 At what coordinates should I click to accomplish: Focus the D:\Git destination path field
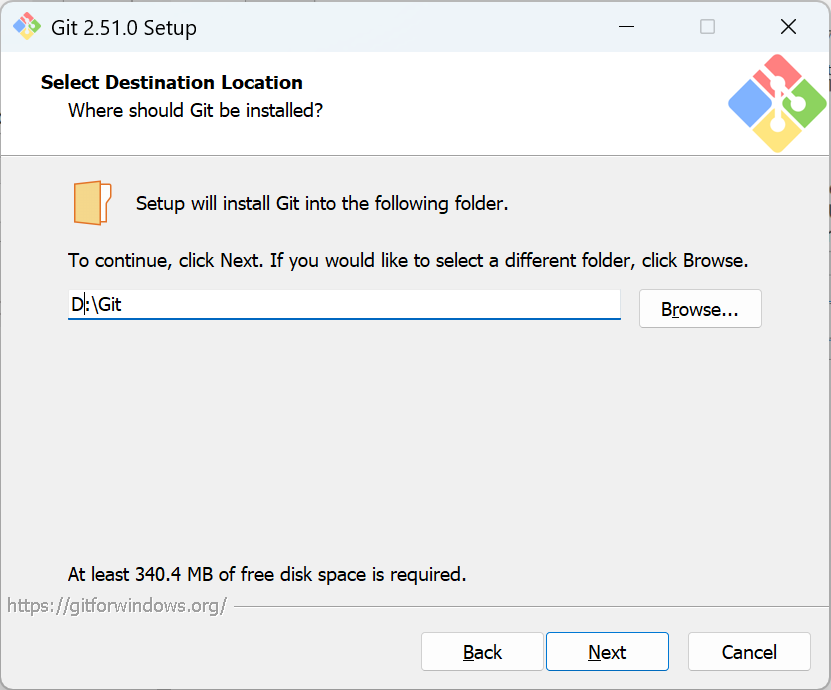coord(344,305)
